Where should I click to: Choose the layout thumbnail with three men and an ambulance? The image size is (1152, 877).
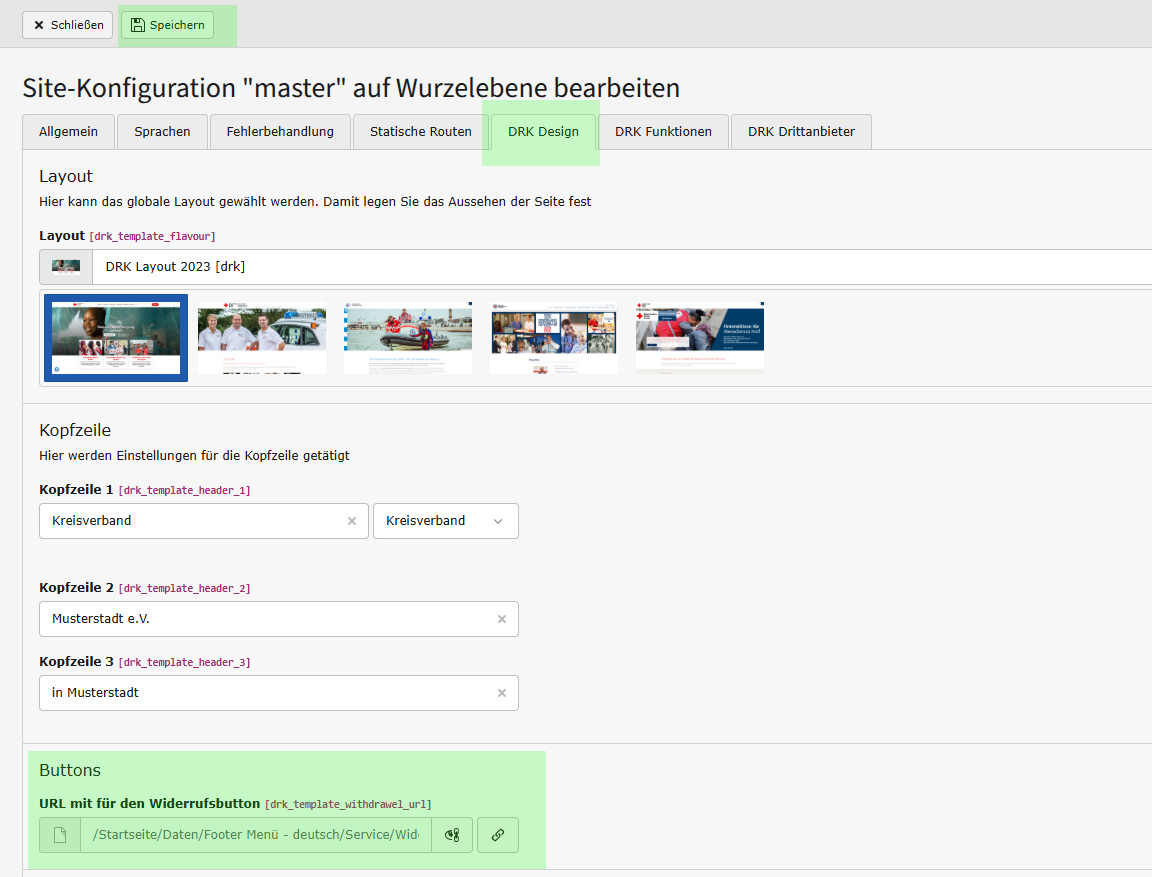point(262,338)
